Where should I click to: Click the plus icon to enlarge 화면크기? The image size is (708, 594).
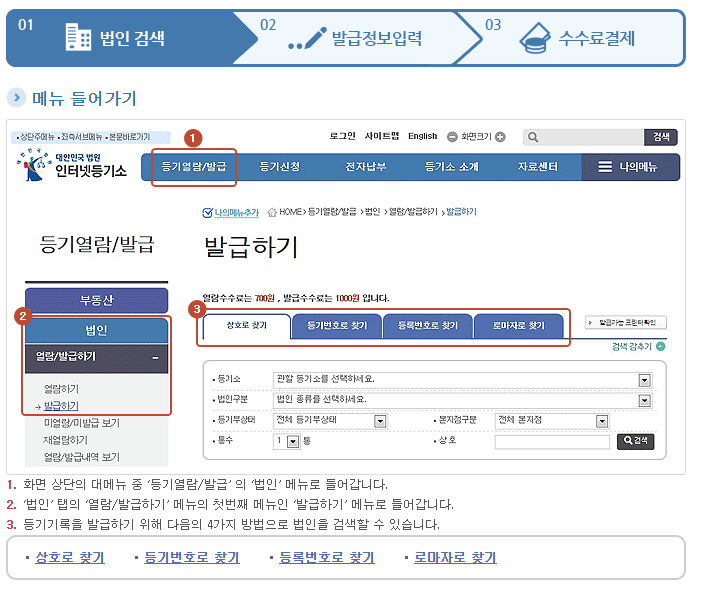point(500,137)
